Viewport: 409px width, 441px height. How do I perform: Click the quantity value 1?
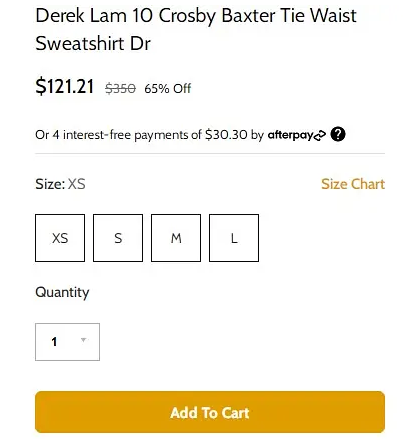click(54, 342)
